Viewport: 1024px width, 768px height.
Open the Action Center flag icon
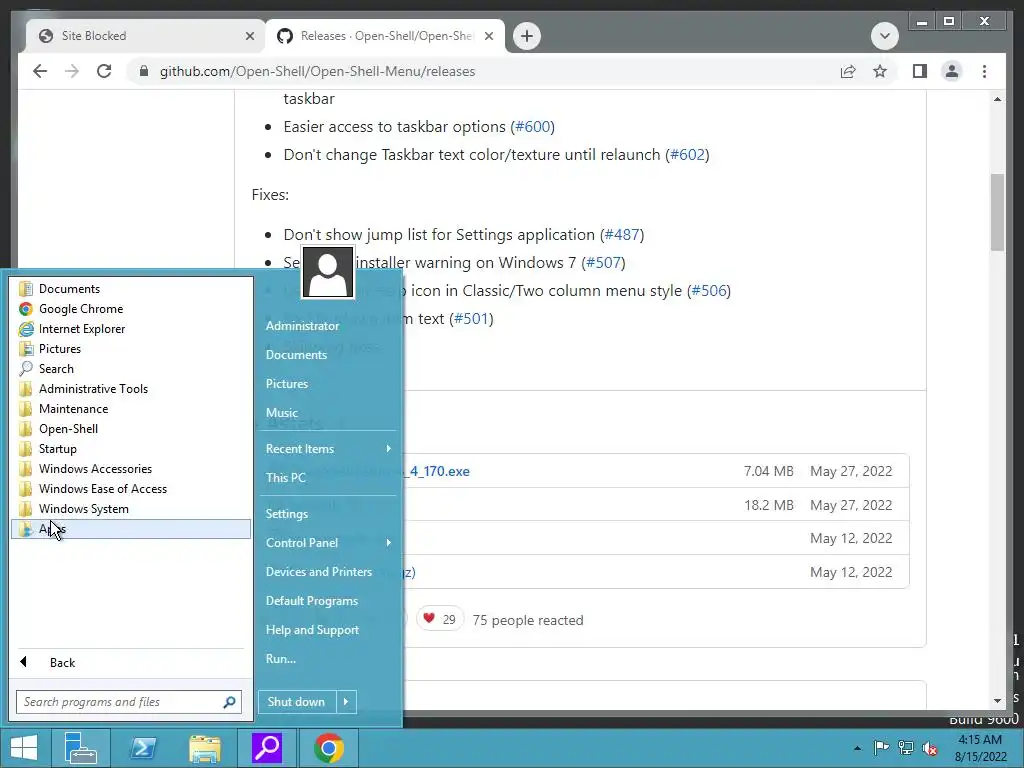click(881, 748)
